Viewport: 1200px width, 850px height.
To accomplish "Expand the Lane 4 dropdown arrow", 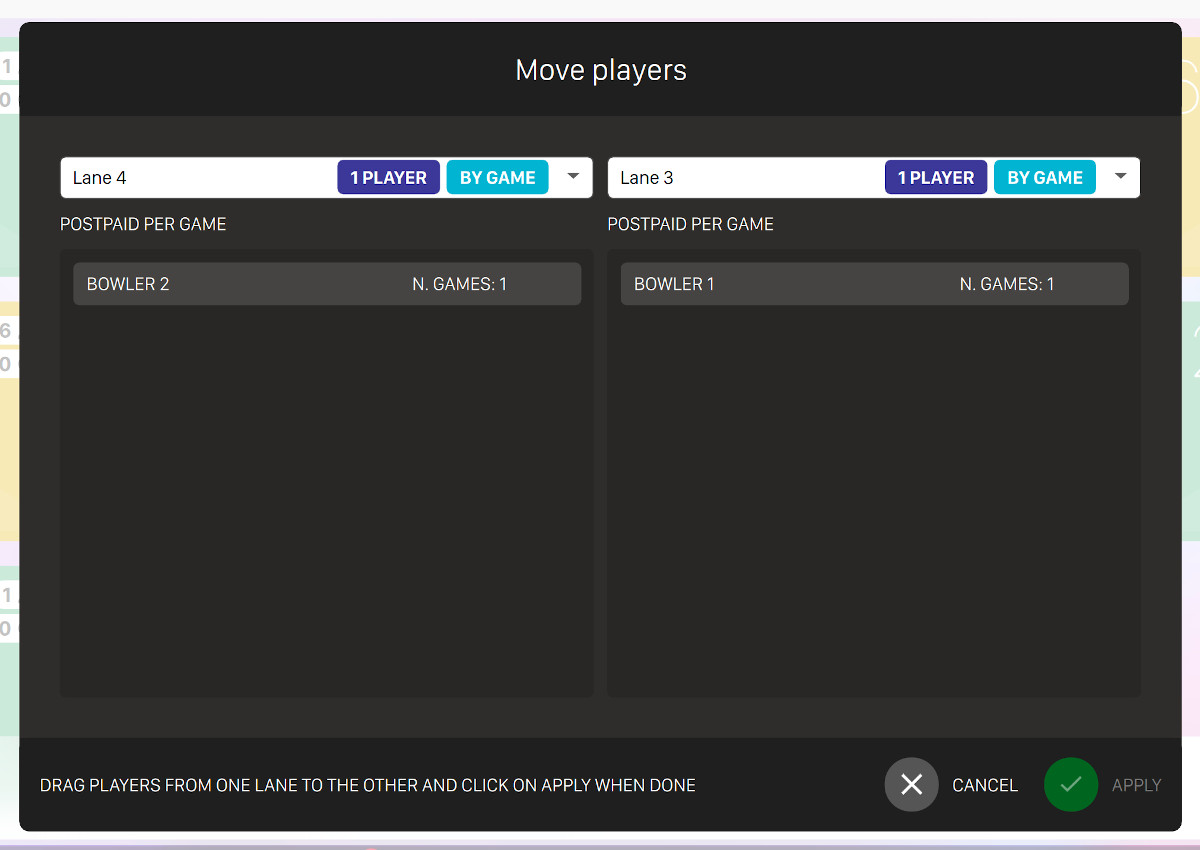I will pos(573,176).
